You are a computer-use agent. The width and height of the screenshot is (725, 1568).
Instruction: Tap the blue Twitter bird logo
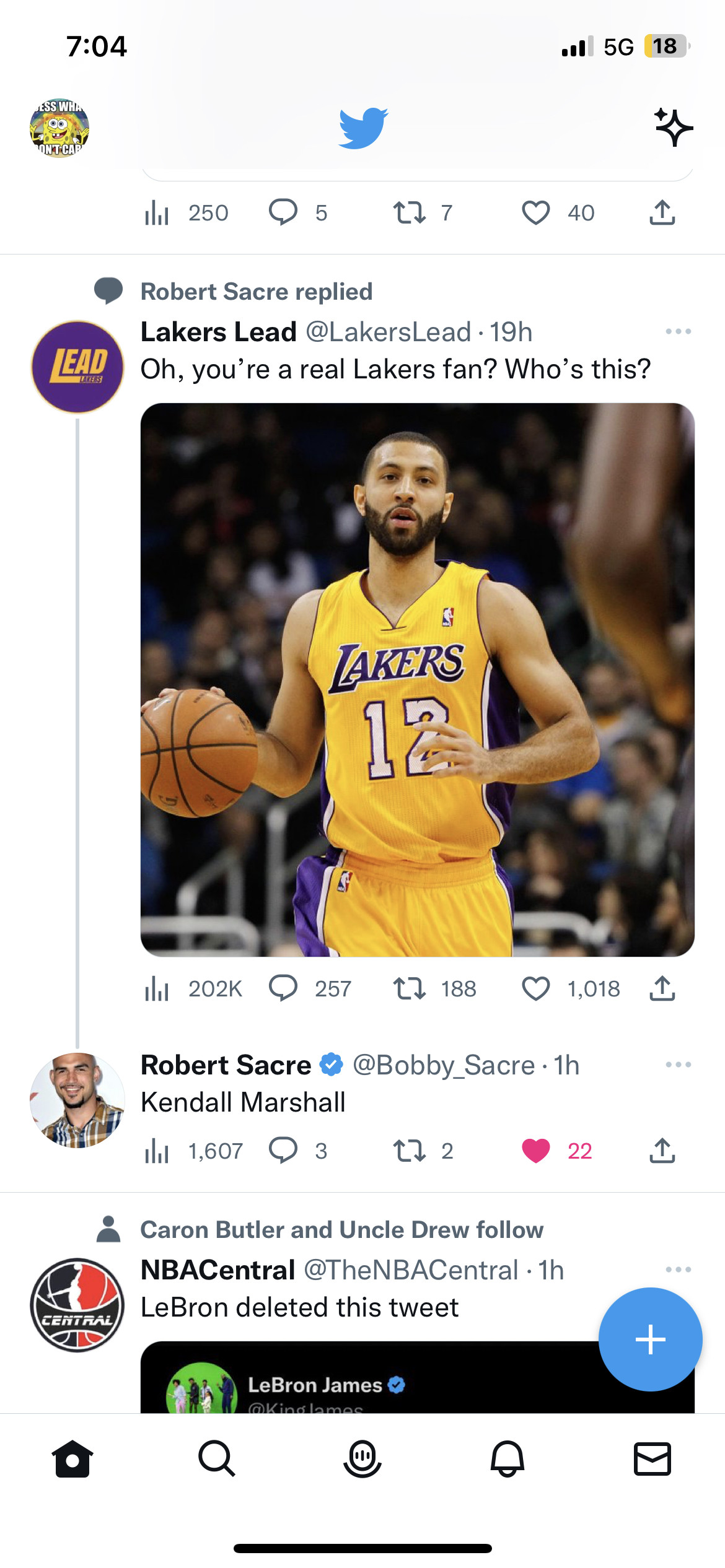(x=363, y=128)
